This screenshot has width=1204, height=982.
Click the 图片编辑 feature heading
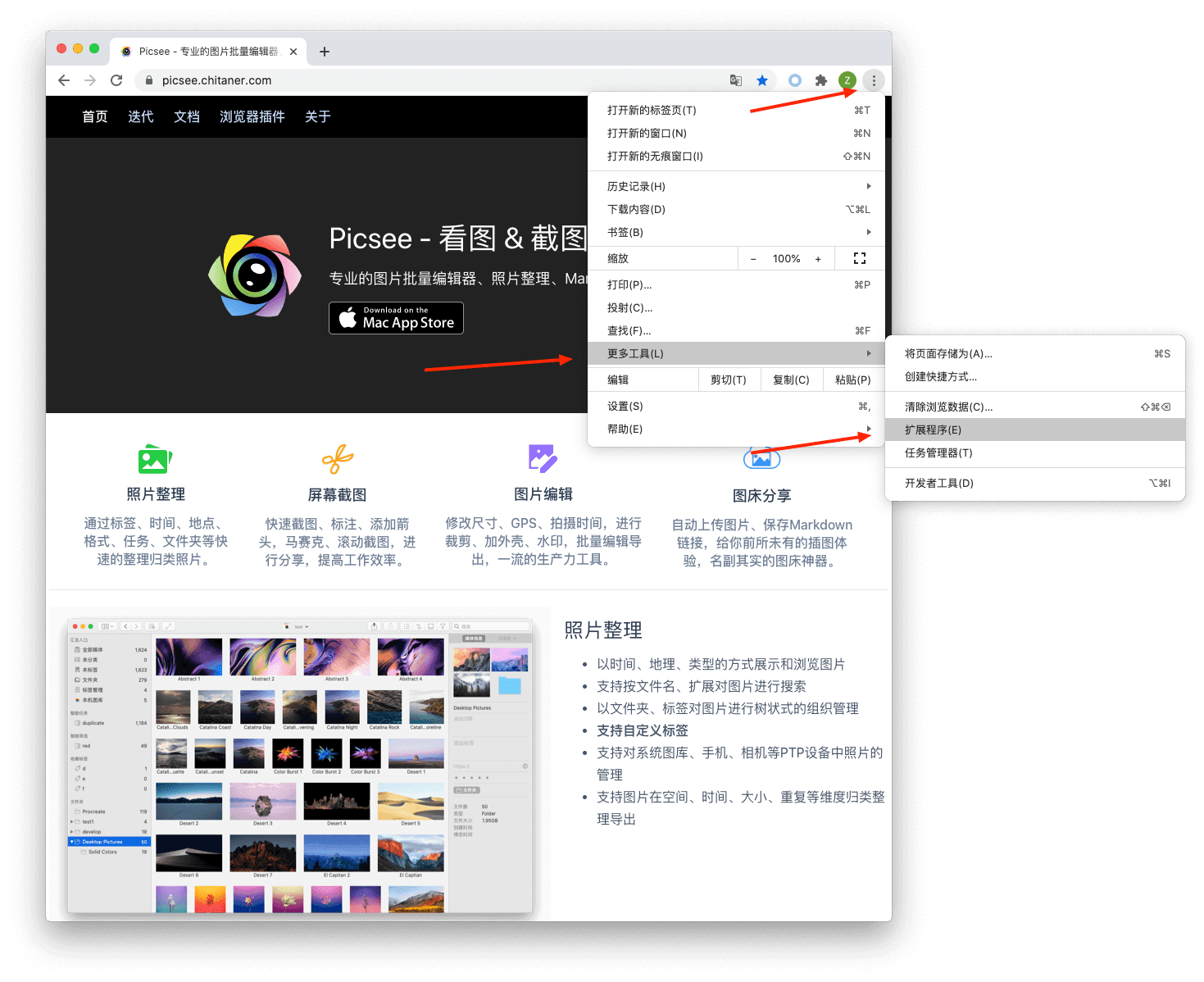click(543, 494)
